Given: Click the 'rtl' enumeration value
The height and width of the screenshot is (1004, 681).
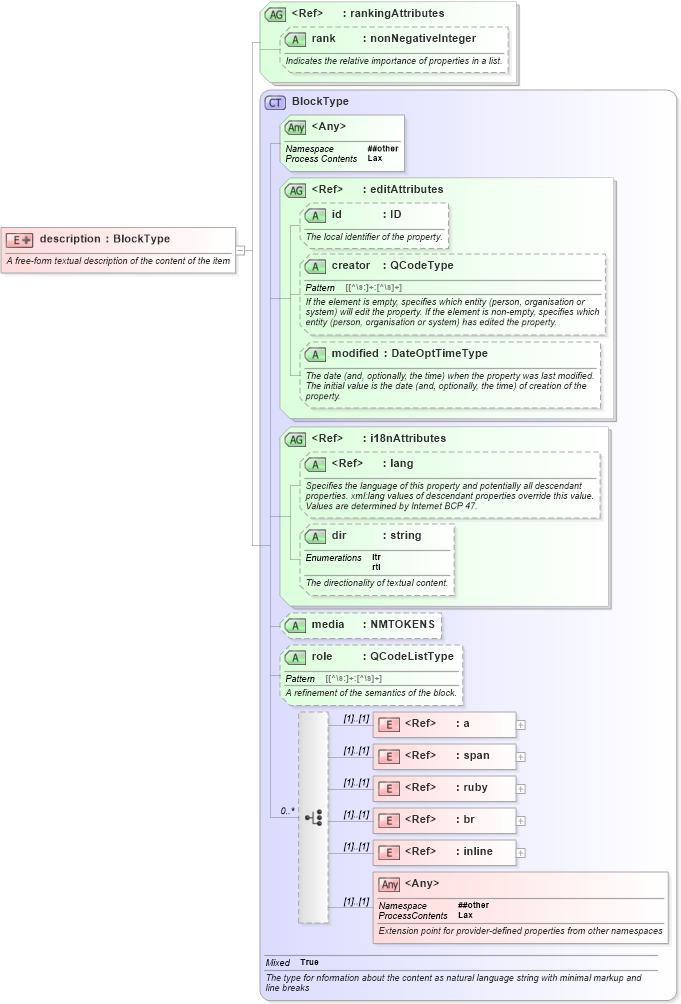Looking at the screenshot, I should pyautogui.click(x=376, y=567).
